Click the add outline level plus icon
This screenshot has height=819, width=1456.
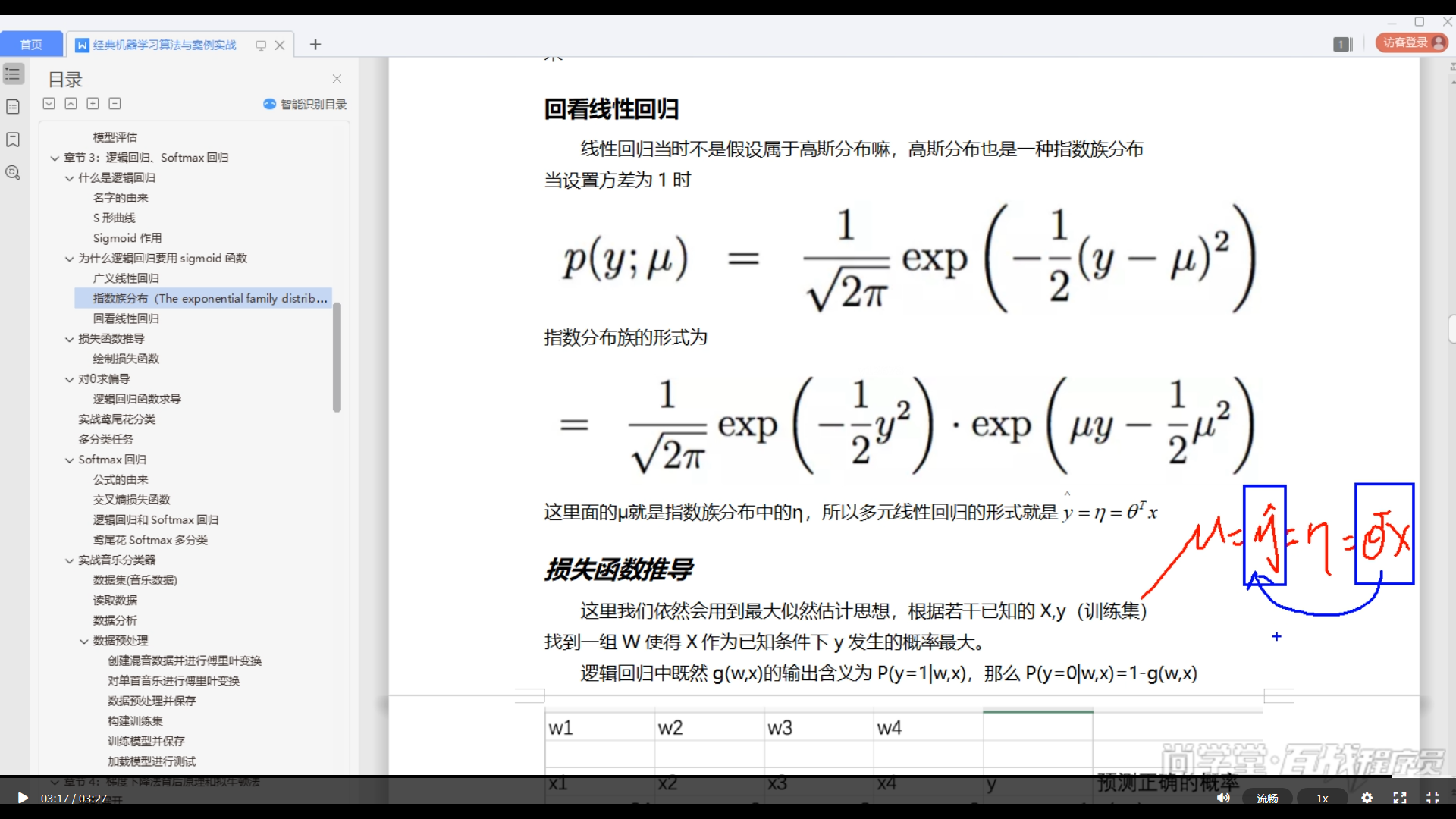coord(93,104)
